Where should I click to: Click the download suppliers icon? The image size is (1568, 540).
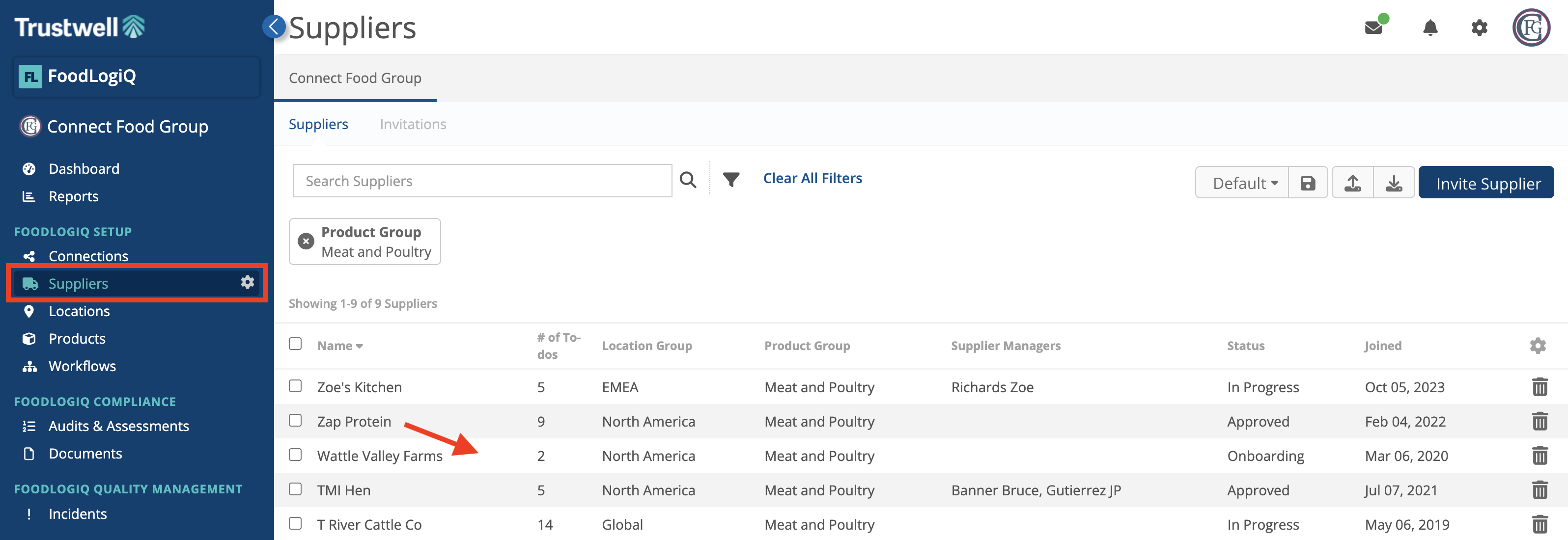coord(1394,183)
